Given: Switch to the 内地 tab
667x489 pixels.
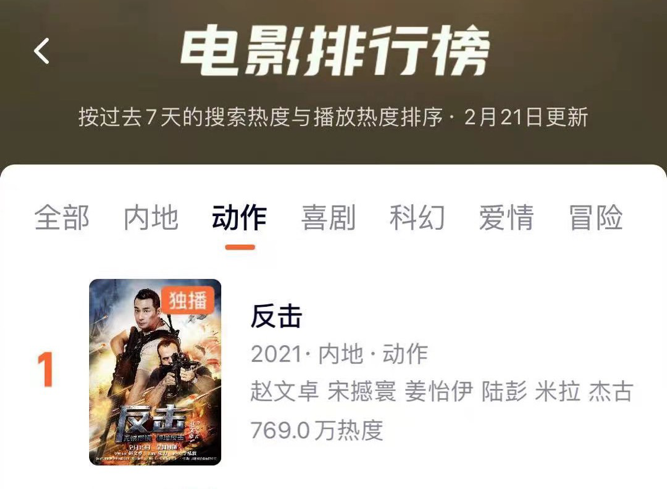Looking at the screenshot, I should (151, 218).
